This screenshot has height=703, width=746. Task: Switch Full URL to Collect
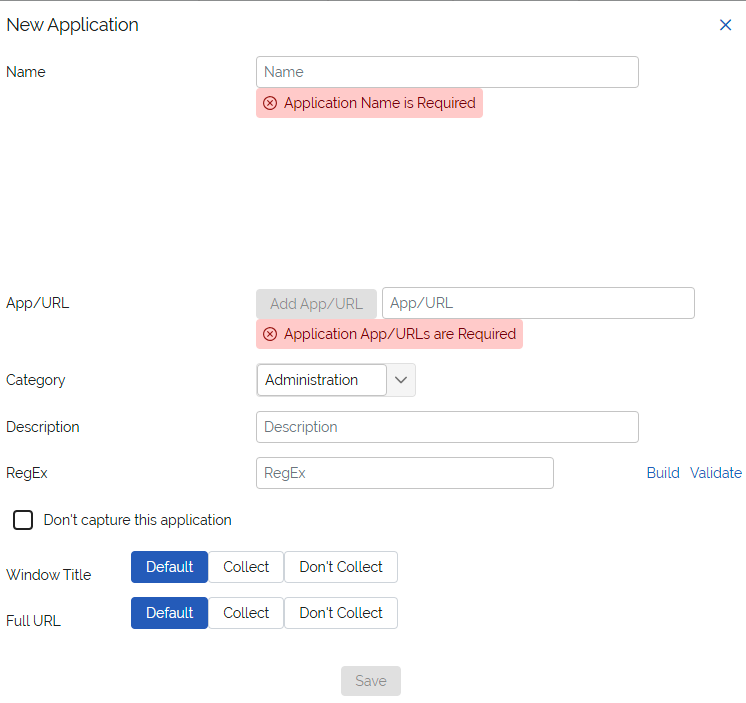[246, 613]
